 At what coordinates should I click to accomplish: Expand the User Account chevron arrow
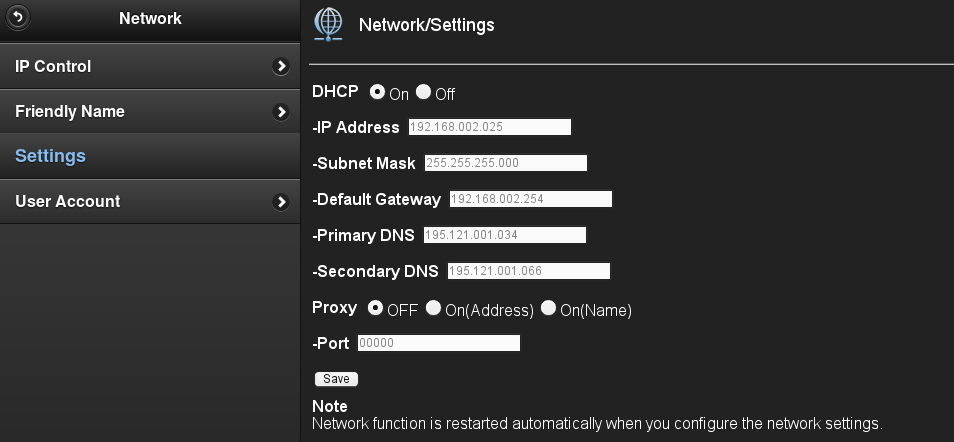click(281, 202)
